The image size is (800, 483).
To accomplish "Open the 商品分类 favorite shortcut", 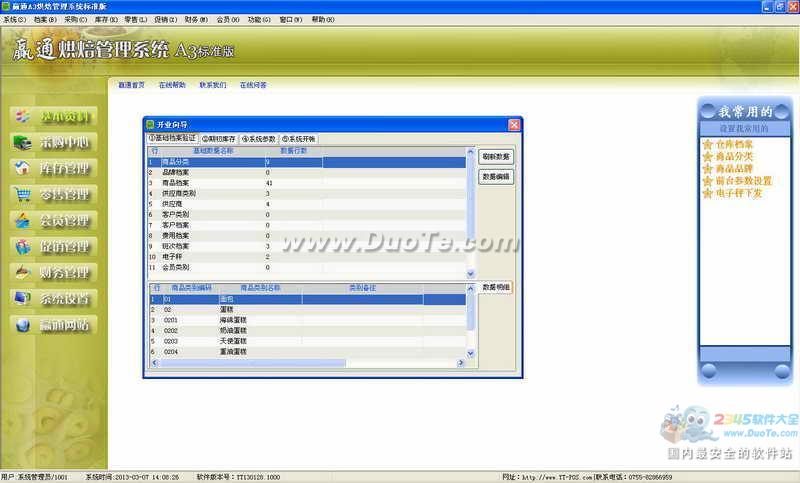I will (734, 157).
